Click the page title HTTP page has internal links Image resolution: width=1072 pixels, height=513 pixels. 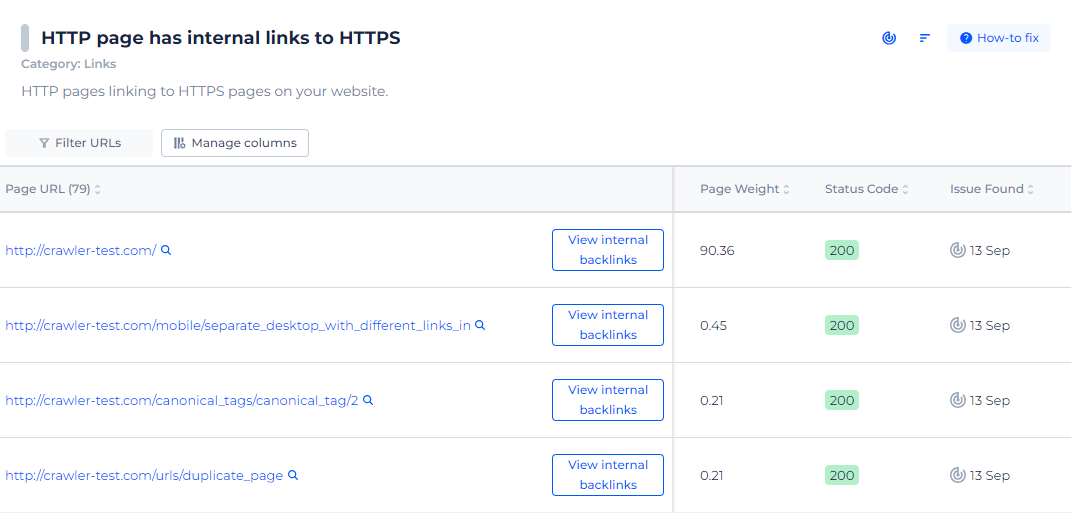point(221,38)
